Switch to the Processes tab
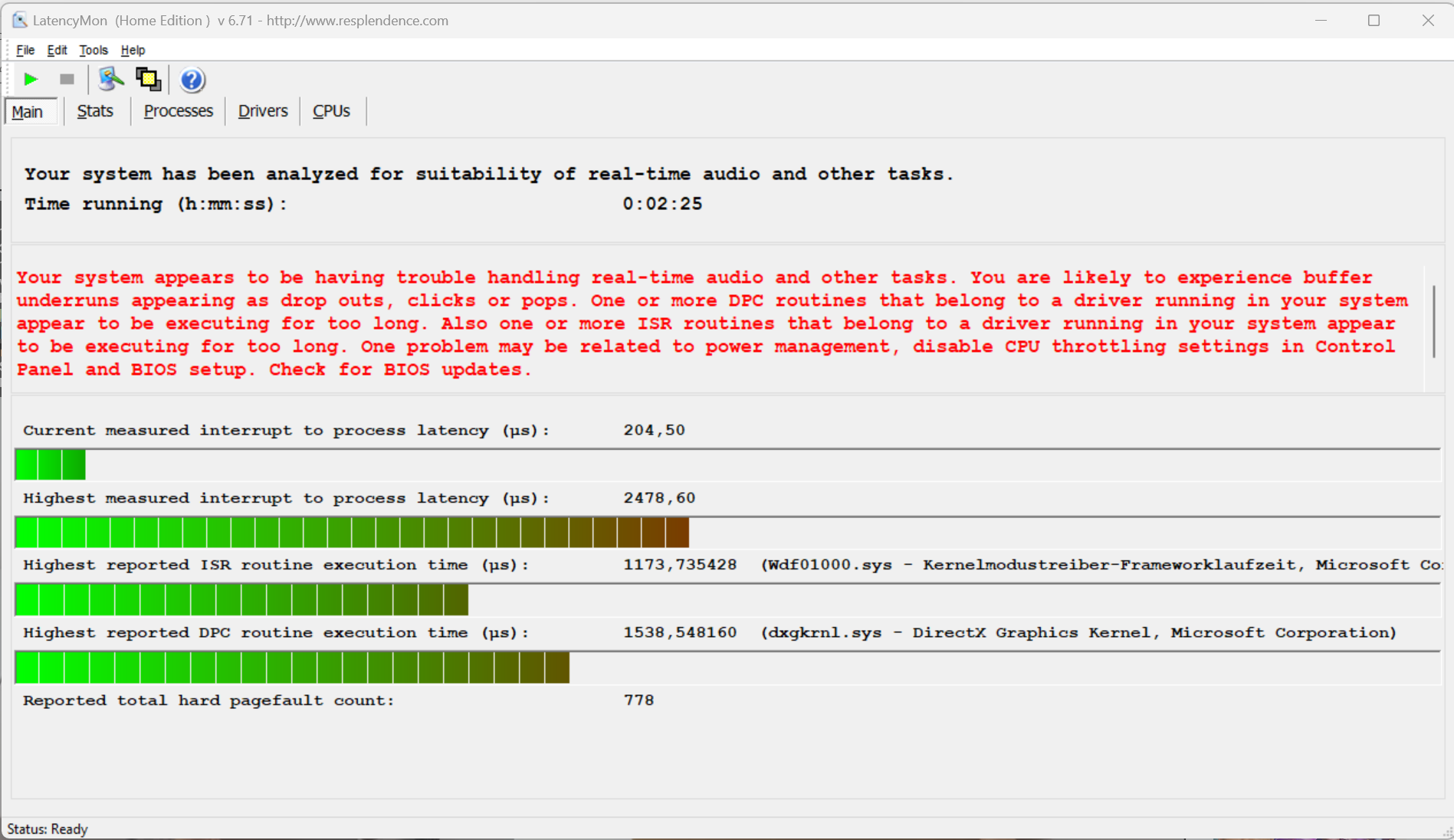 coord(178,111)
